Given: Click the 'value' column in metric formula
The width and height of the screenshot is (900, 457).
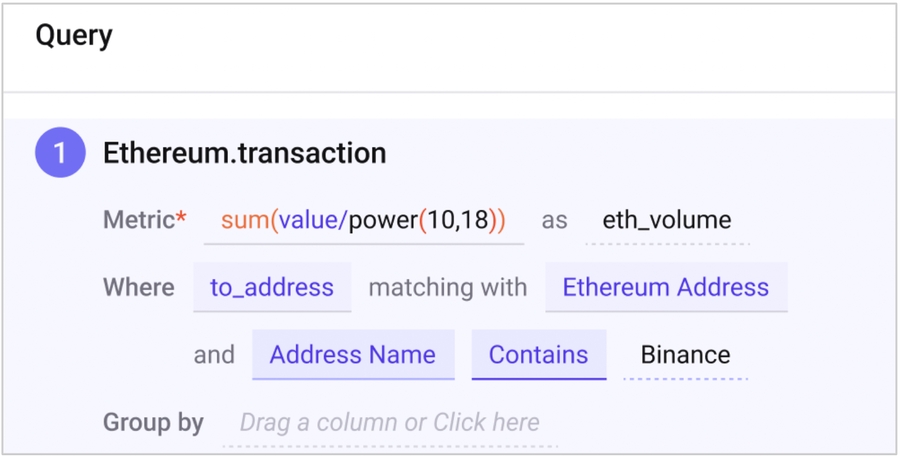Looking at the screenshot, I should tap(306, 220).
